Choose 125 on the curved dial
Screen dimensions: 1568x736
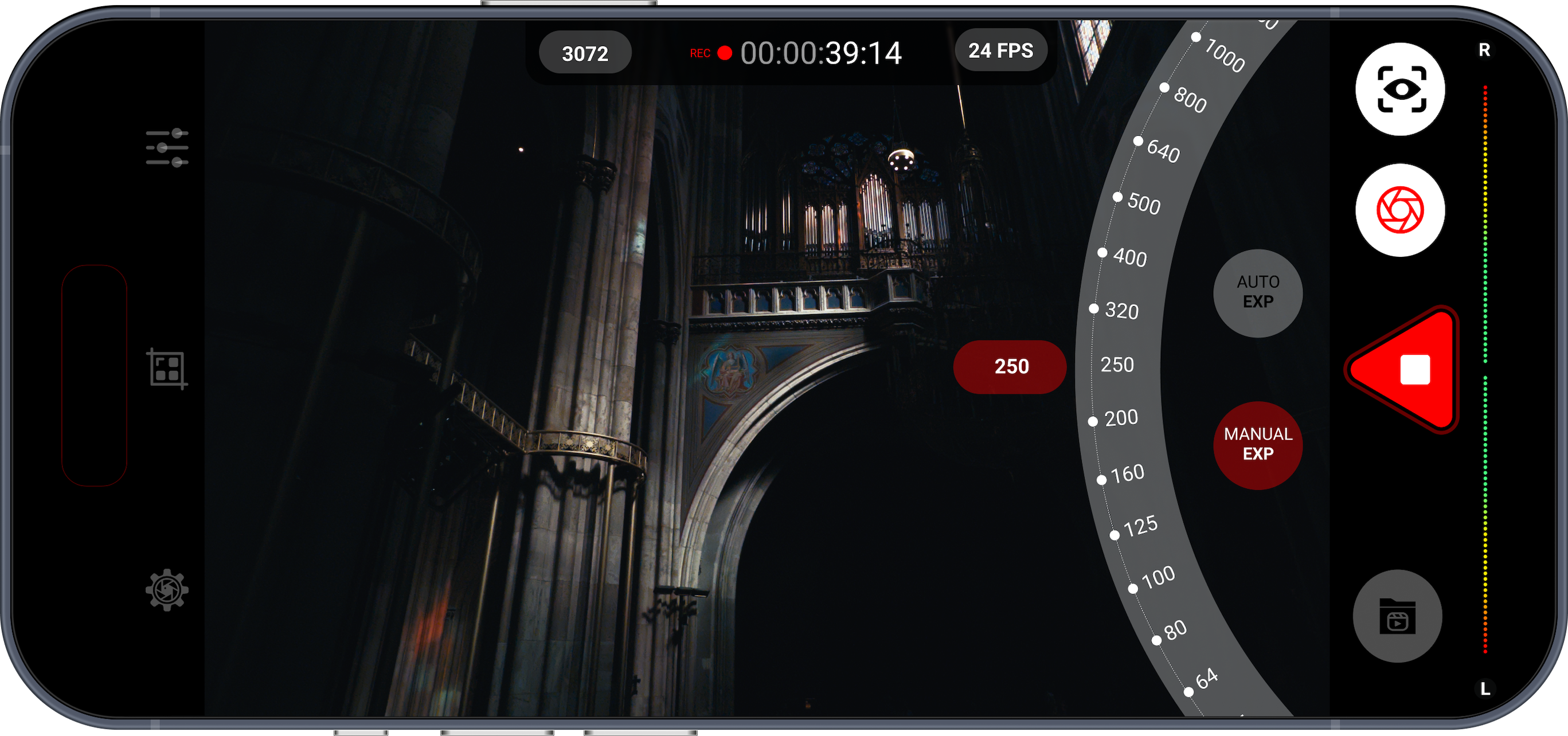[x=1140, y=526]
